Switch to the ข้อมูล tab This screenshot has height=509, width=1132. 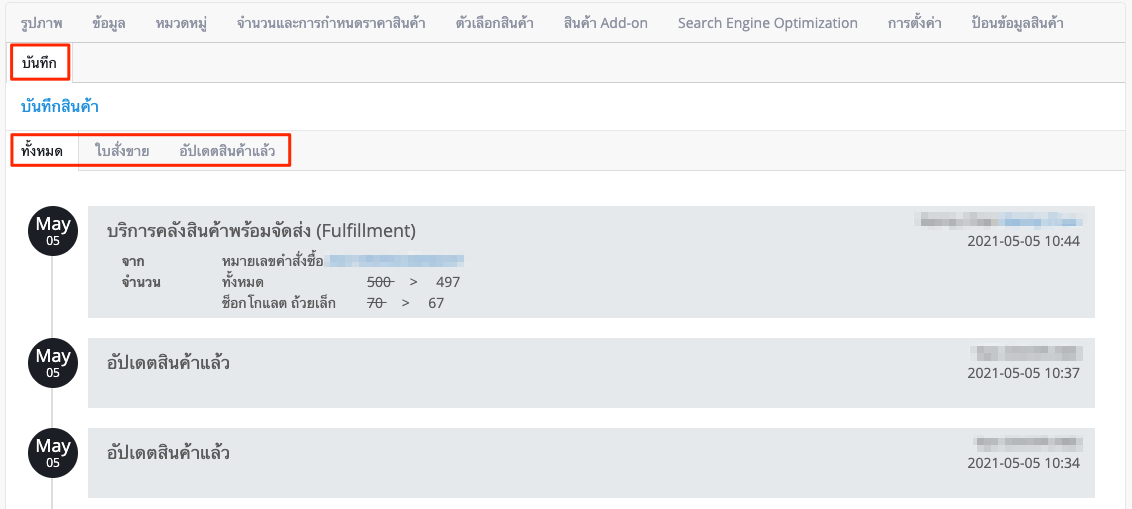109,23
